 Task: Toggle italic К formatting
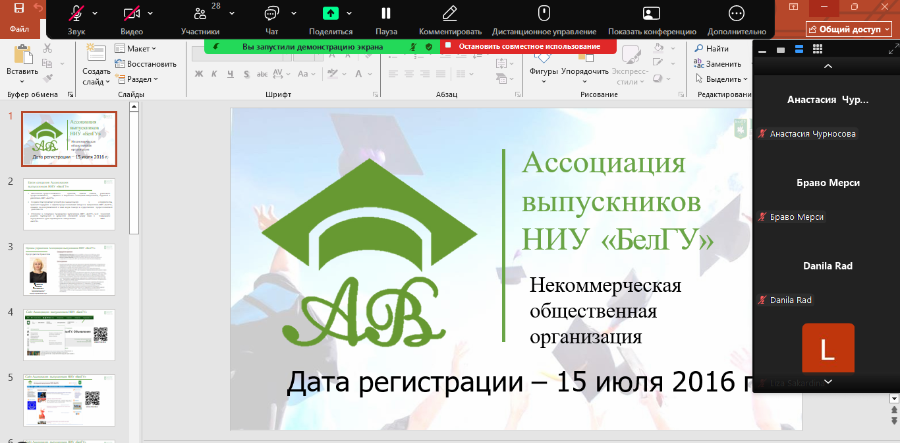tap(214, 74)
